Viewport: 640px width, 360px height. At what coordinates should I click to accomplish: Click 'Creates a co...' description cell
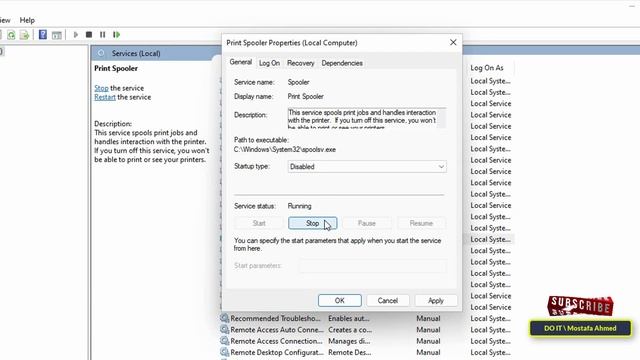350,329
